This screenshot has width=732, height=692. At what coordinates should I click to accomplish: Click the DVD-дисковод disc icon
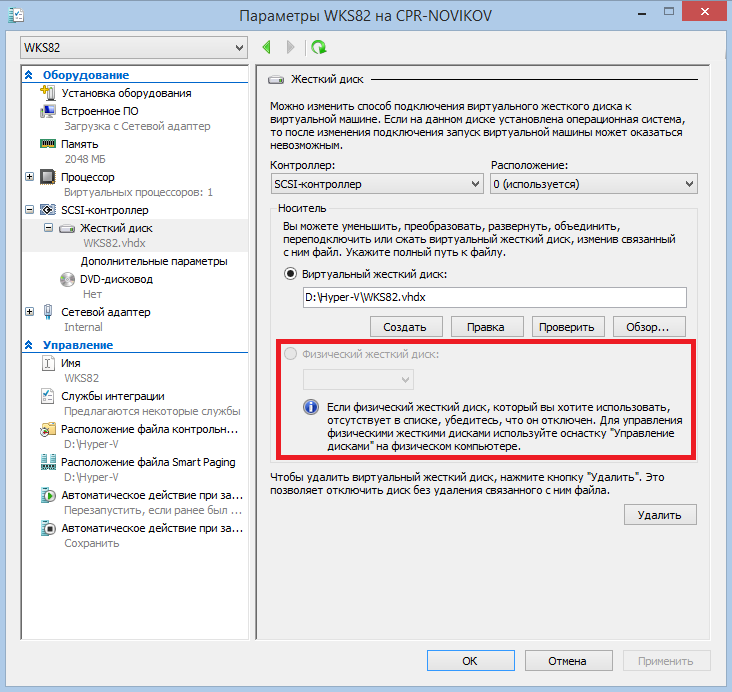click(67, 280)
